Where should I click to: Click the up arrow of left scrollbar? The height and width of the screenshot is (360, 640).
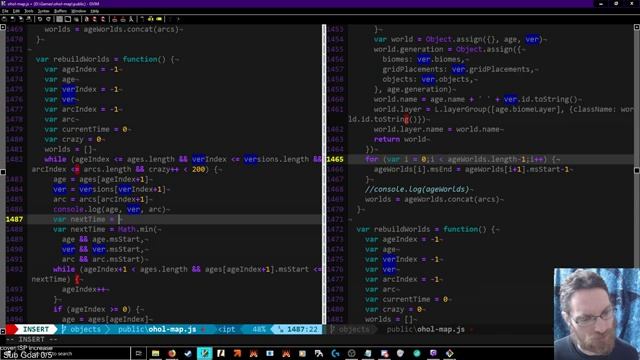coord(2,27)
